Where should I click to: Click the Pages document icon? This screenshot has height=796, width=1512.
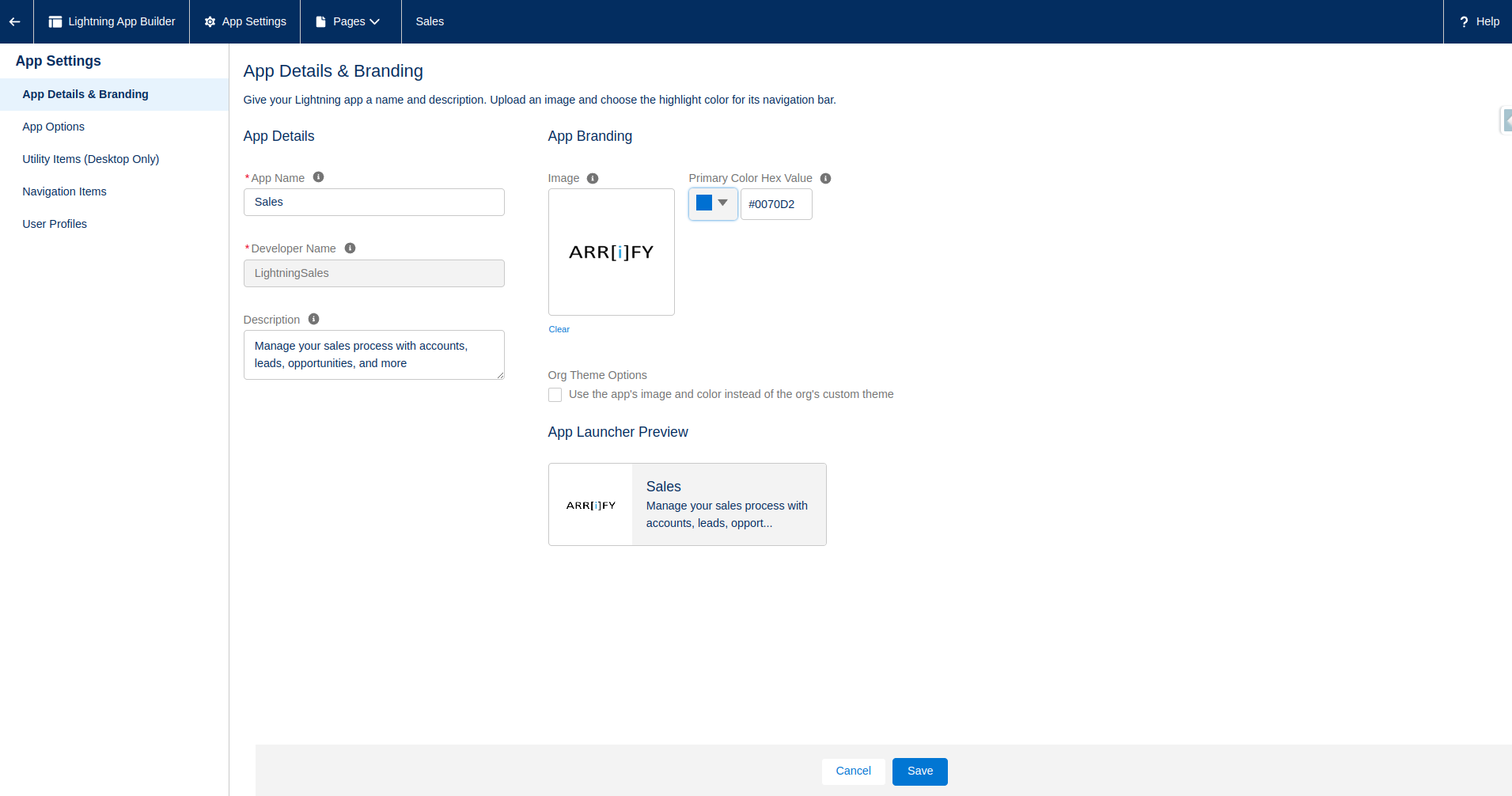(320, 21)
